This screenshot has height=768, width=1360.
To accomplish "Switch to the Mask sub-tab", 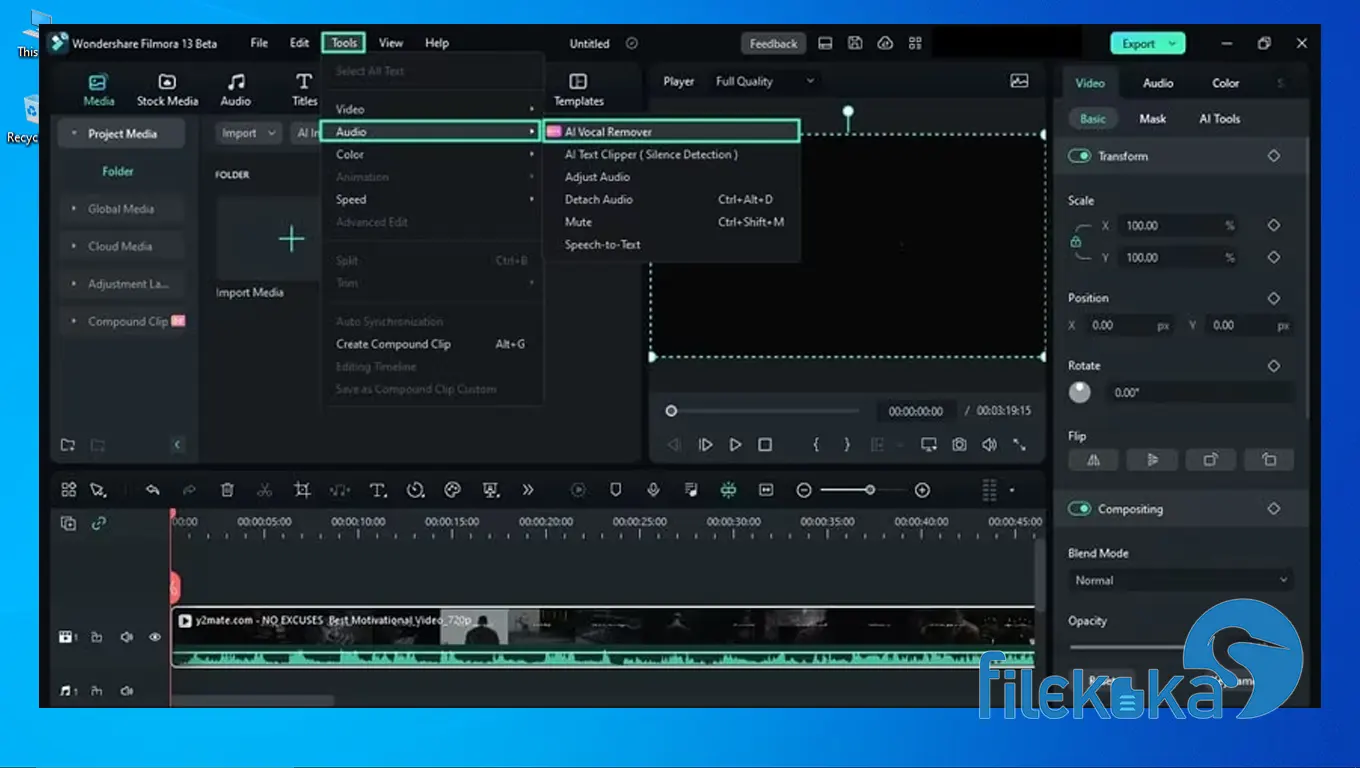I will pos(1152,118).
